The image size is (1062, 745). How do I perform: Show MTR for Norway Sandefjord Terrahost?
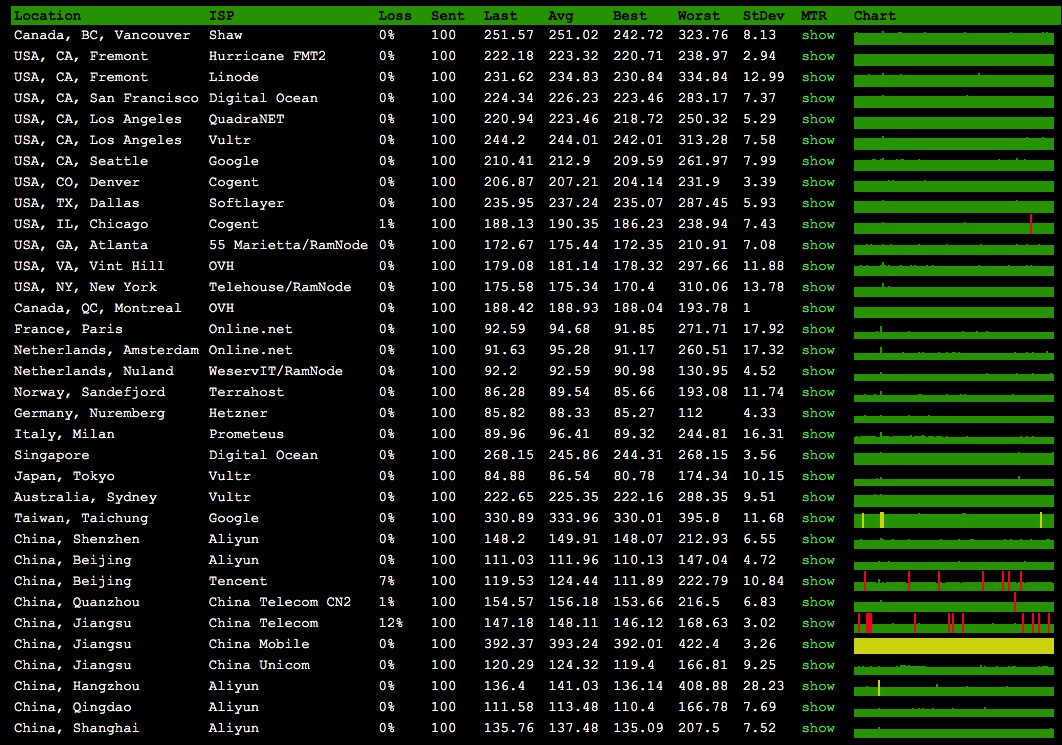[818, 392]
